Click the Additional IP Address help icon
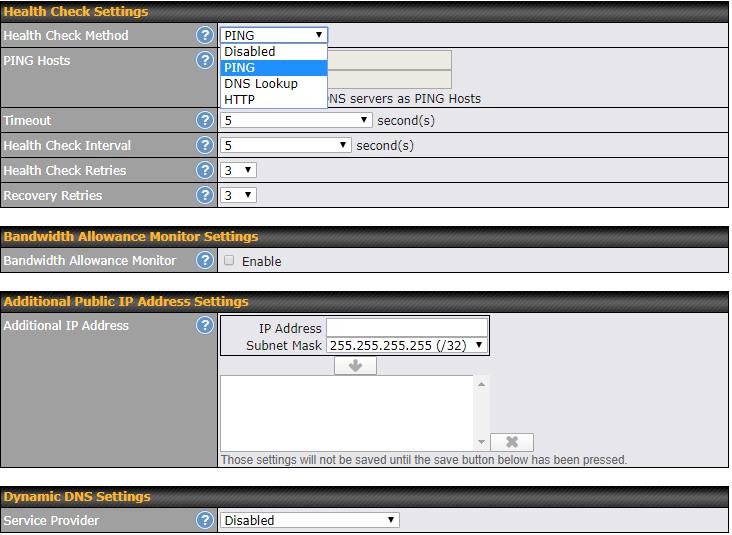The width and height of the screenshot is (732, 535). [x=205, y=325]
